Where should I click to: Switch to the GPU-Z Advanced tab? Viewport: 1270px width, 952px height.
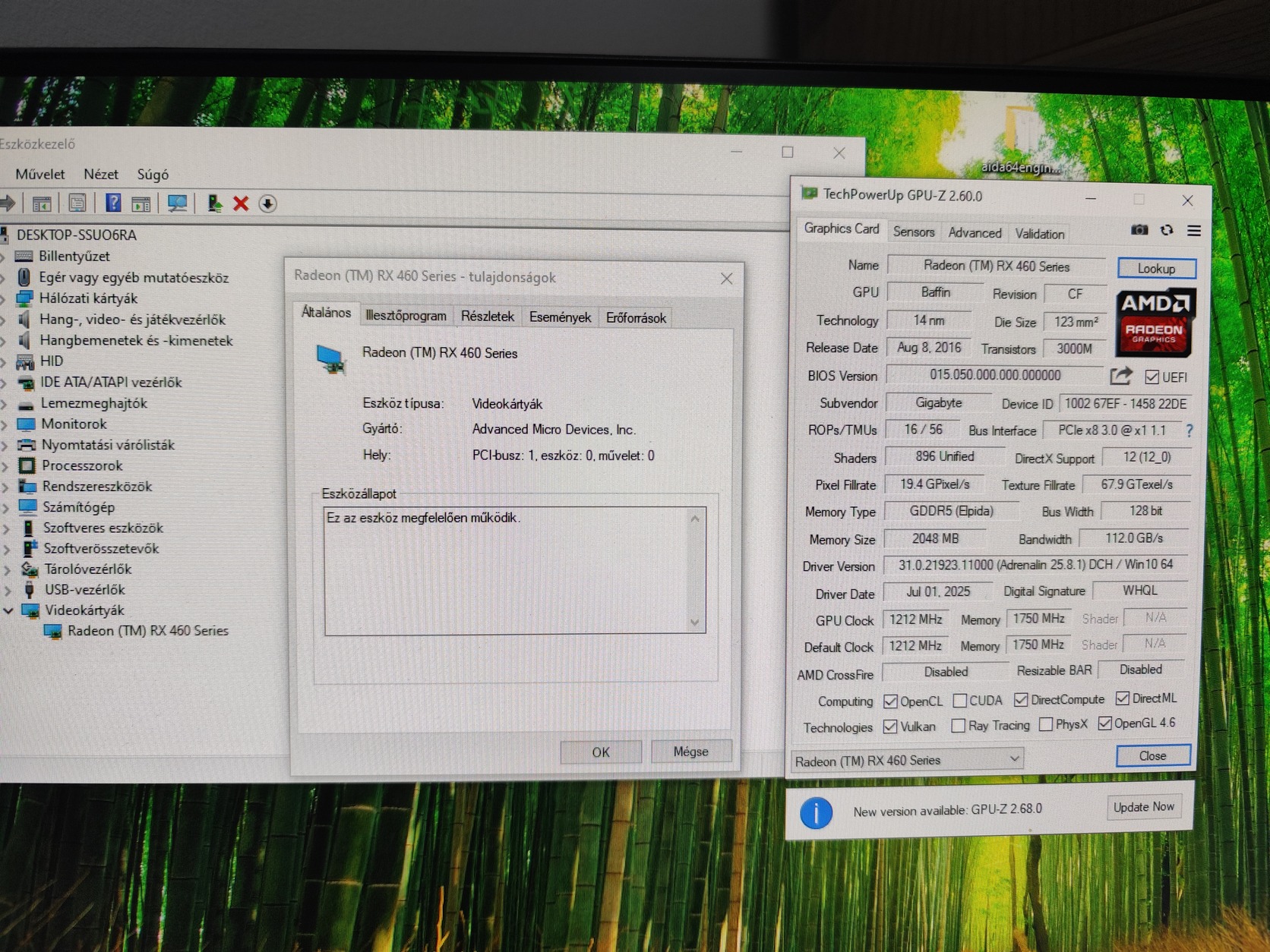tap(975, 233)
